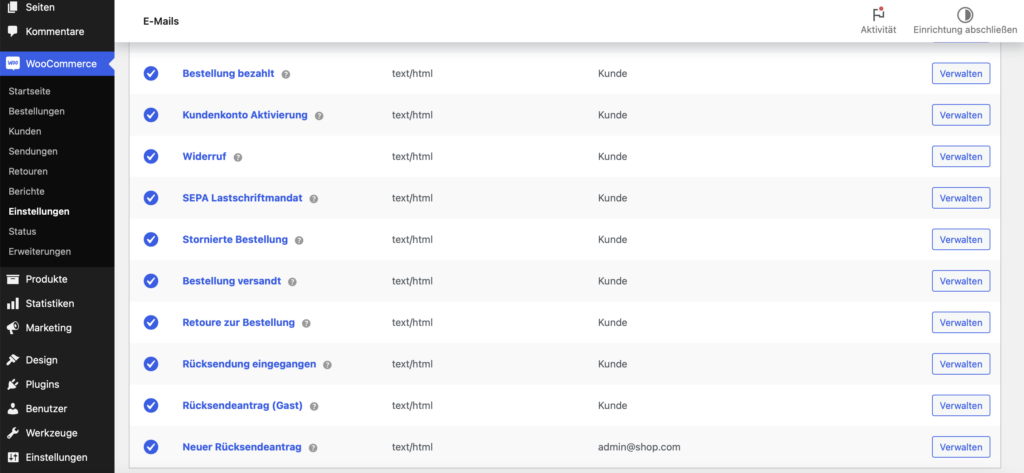Open Startseite in WooCommerce submenu
The image size is (1024, 473).
[x=29, y=91]
